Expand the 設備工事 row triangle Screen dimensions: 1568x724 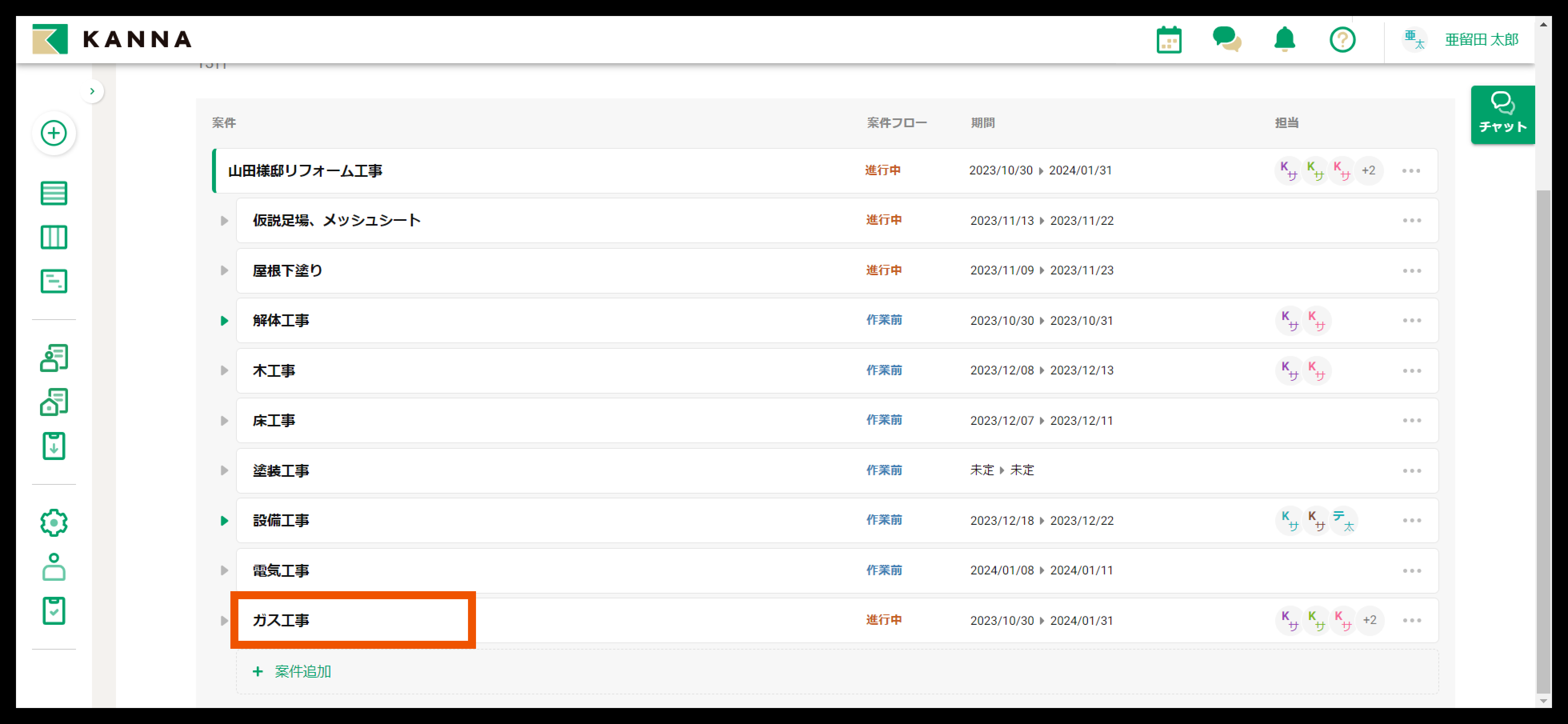(x=224, y=521)
